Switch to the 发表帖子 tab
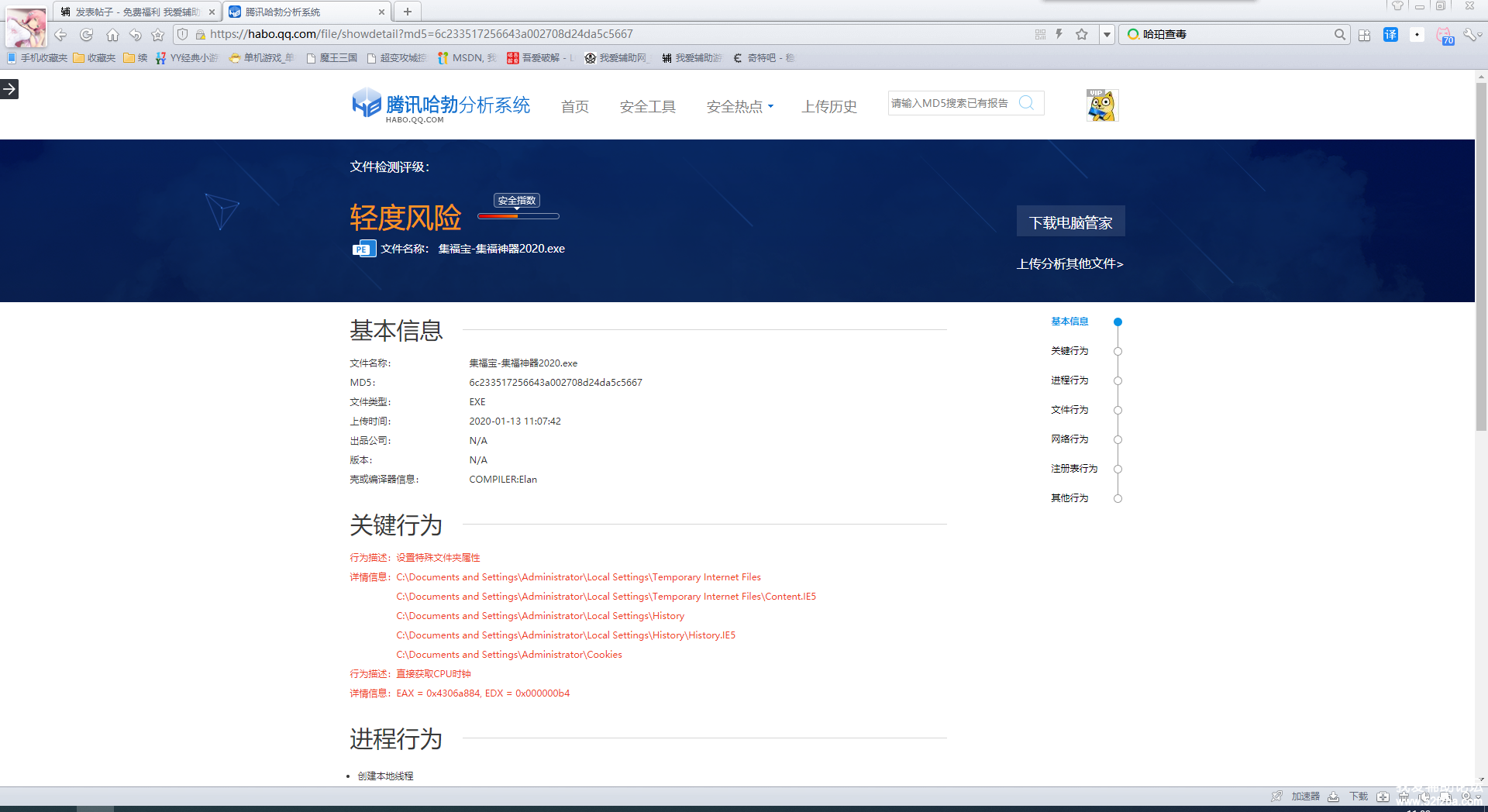This screenshot has height=812, width=1488. (x=136, y=12)
